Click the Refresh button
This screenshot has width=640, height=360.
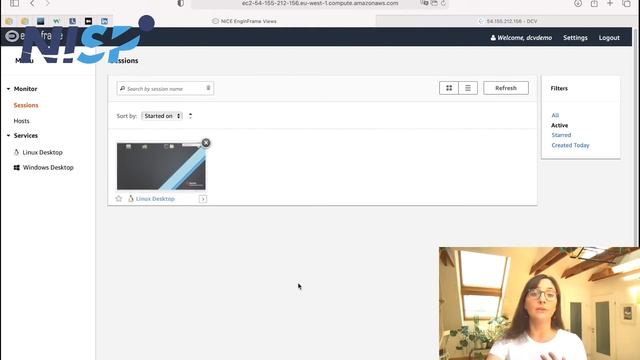click(506, 88)
